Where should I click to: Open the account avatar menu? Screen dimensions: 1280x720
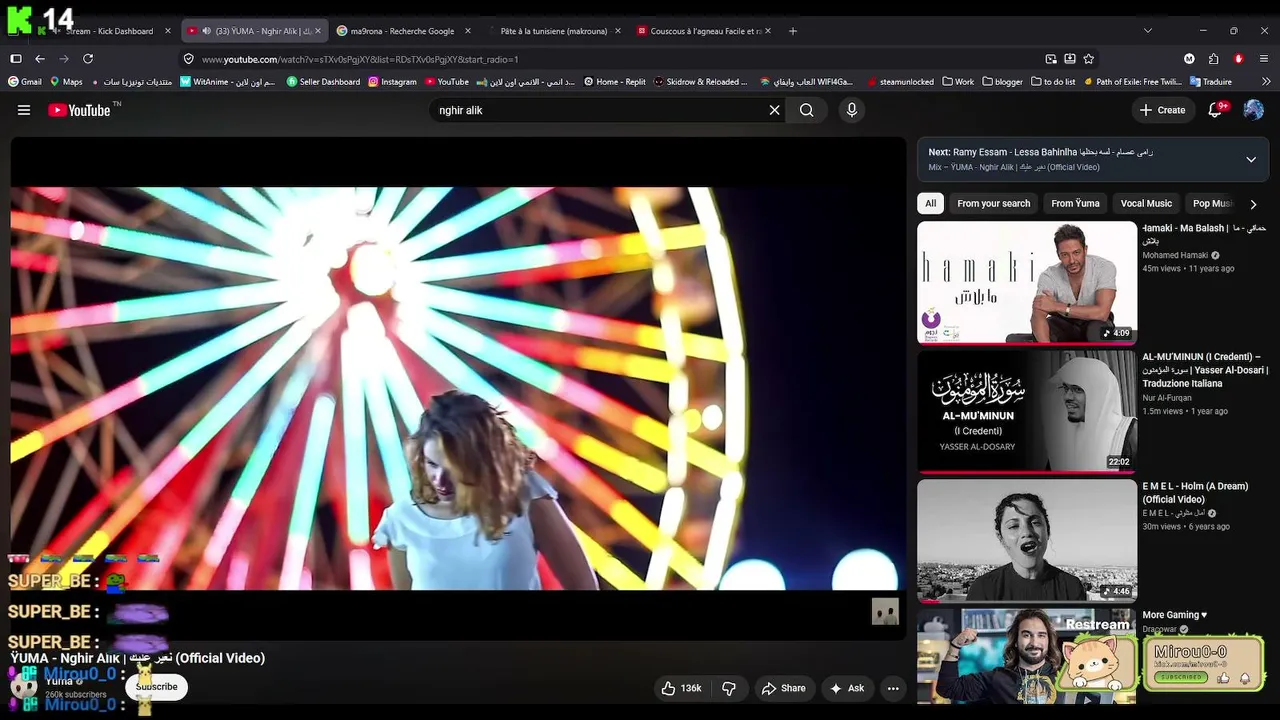1253,110
